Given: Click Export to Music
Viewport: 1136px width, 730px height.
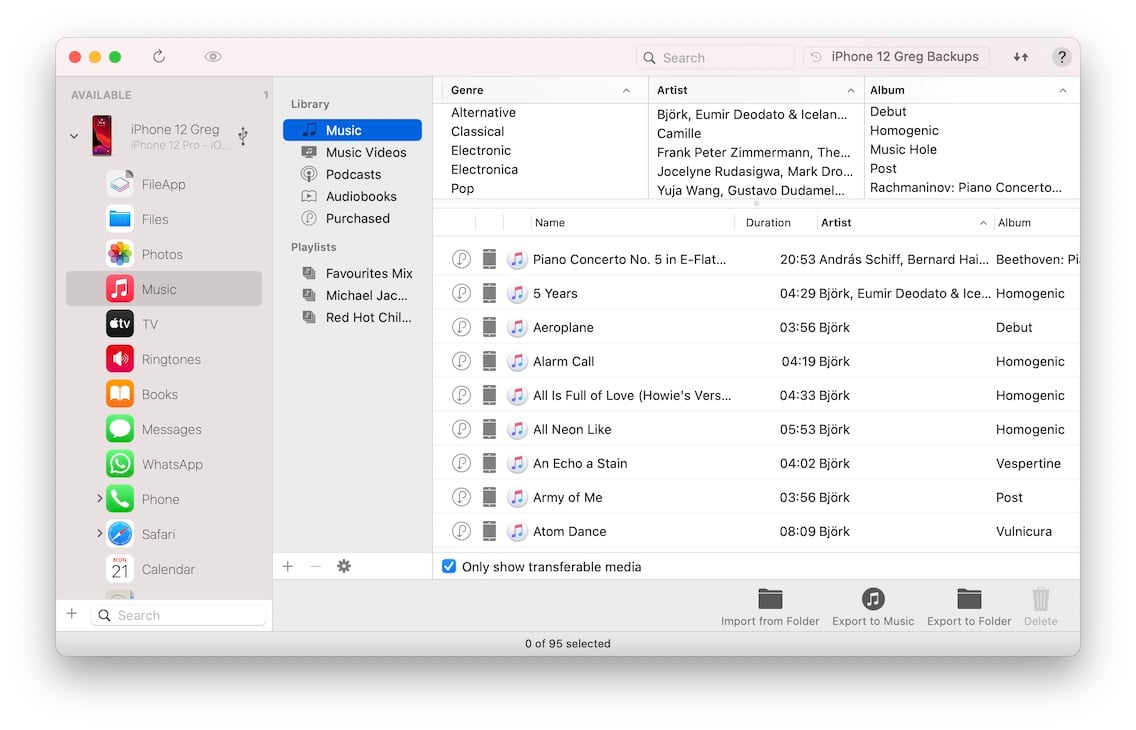Looking at the screenshot, I should click(873, 607).
